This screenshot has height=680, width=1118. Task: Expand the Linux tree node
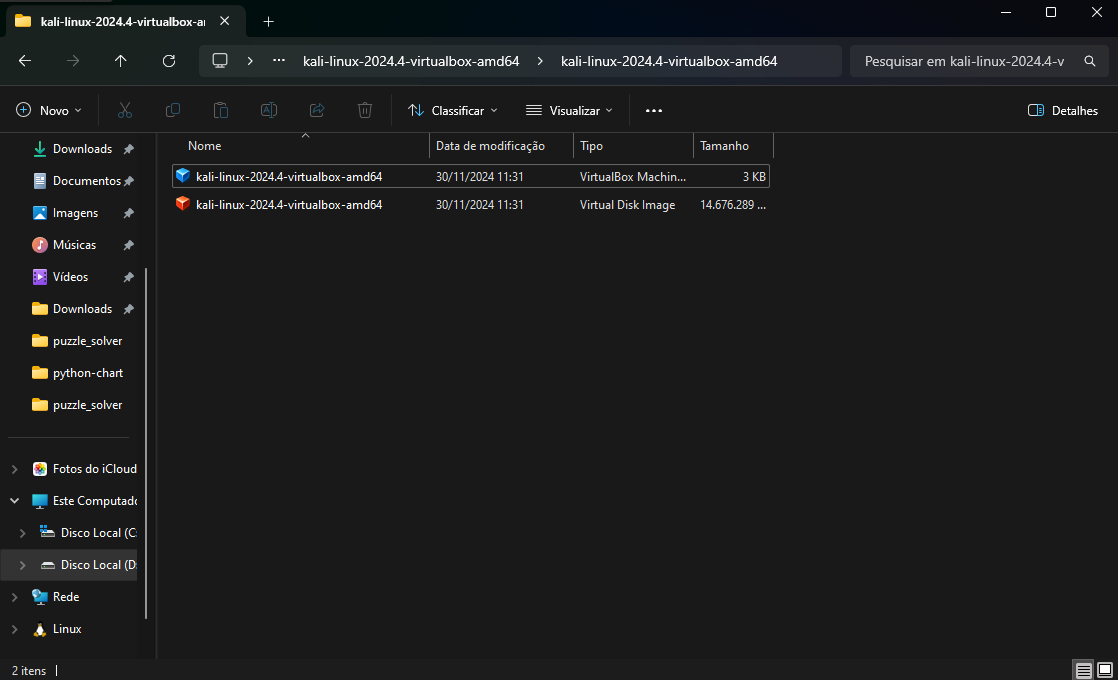click(x=14, y=629)
